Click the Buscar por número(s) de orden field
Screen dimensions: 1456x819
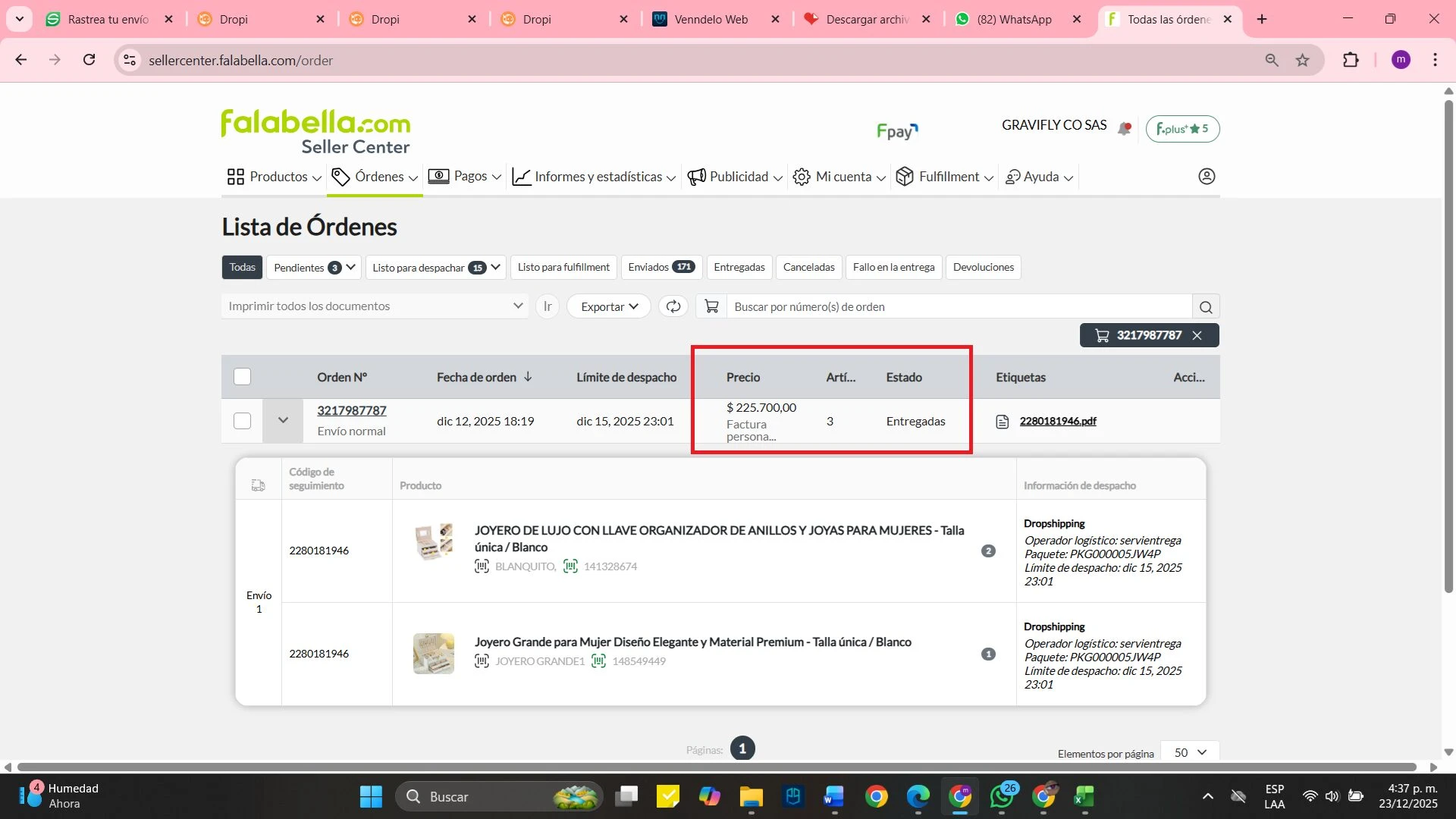[959, 306]
